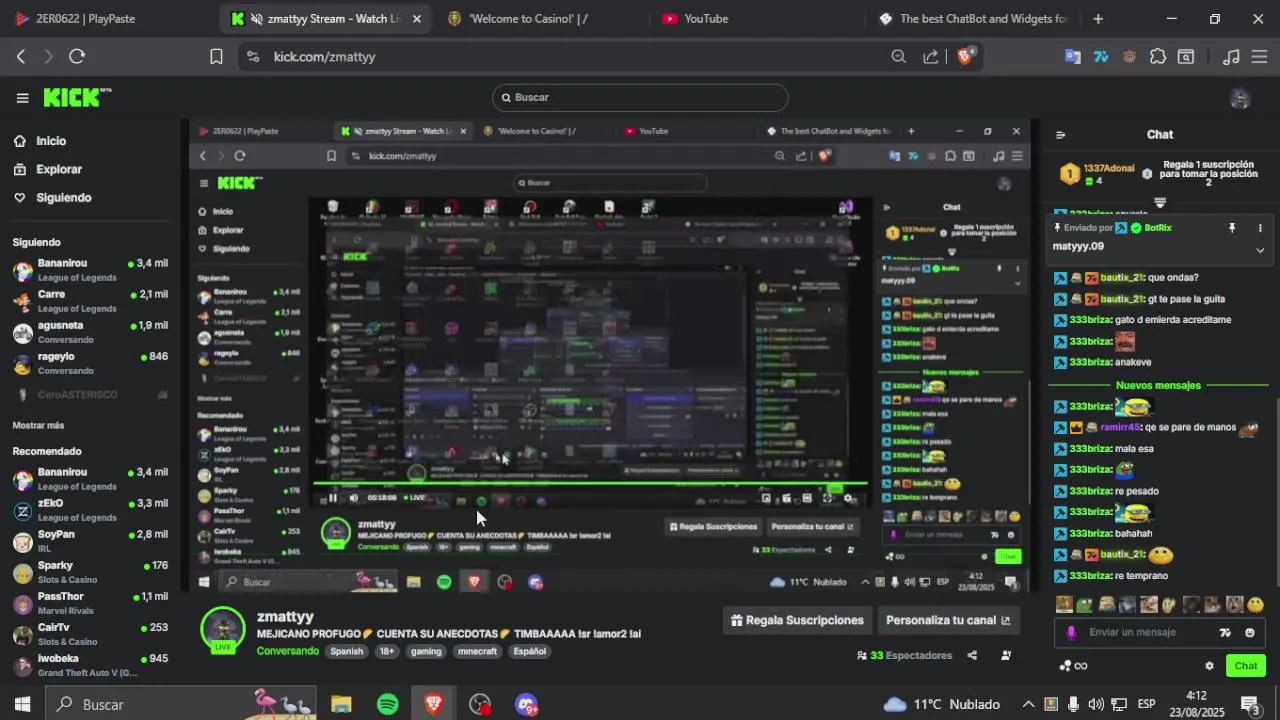Open agusneta channel in sidebar

(90, 332)
